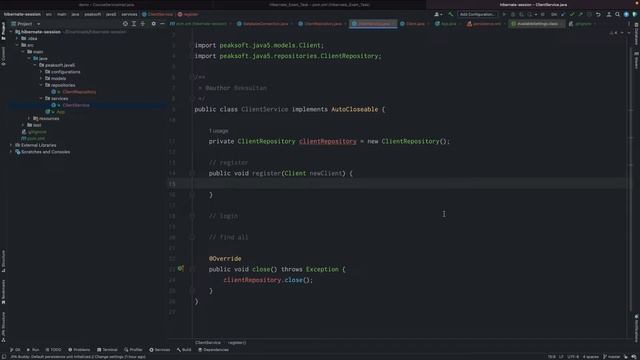Switch to the pom.xml editor tab

pyautogui.click(x=199, y=24)
